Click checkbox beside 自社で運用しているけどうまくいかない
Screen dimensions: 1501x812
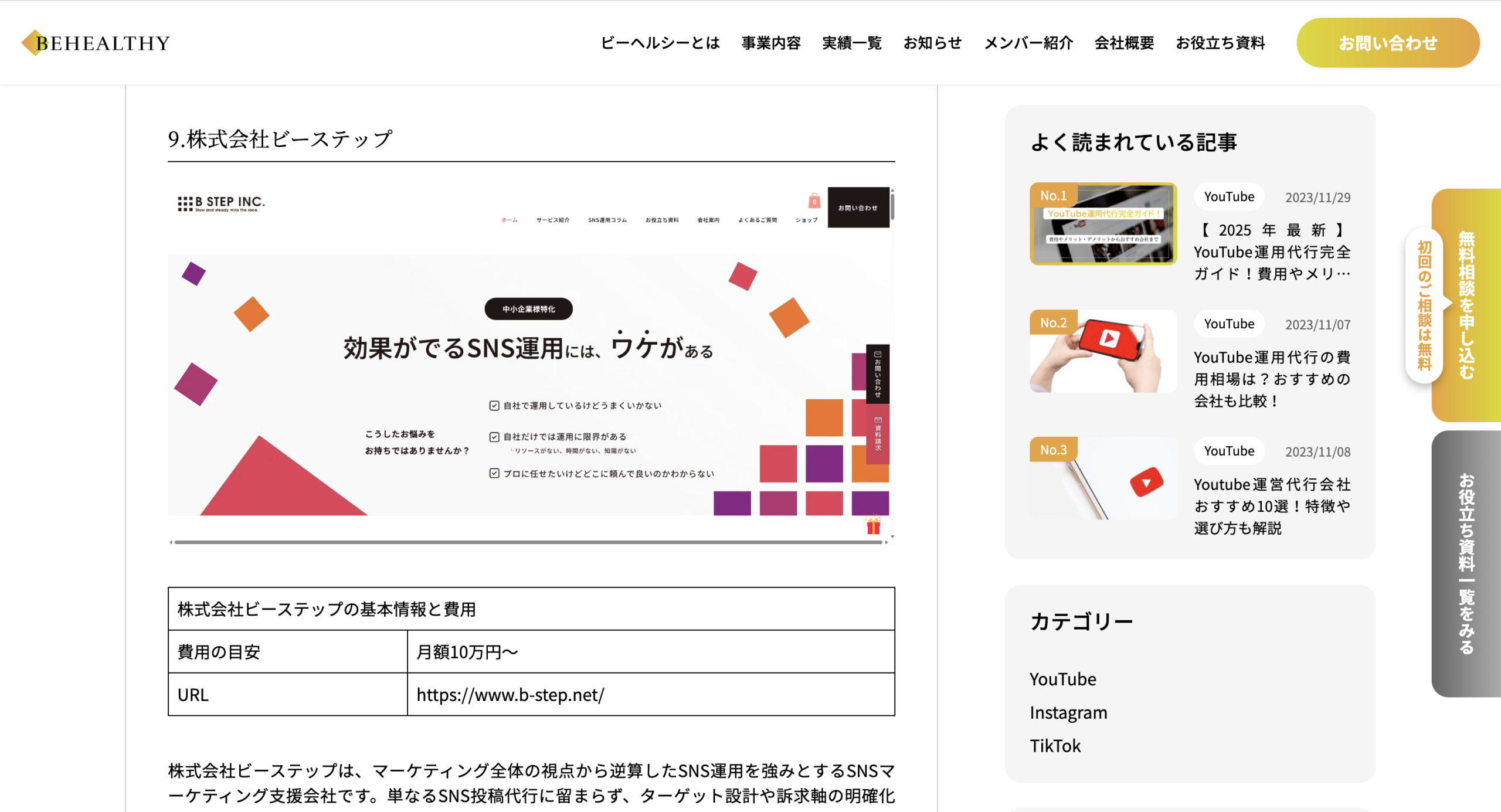point(494,406)
